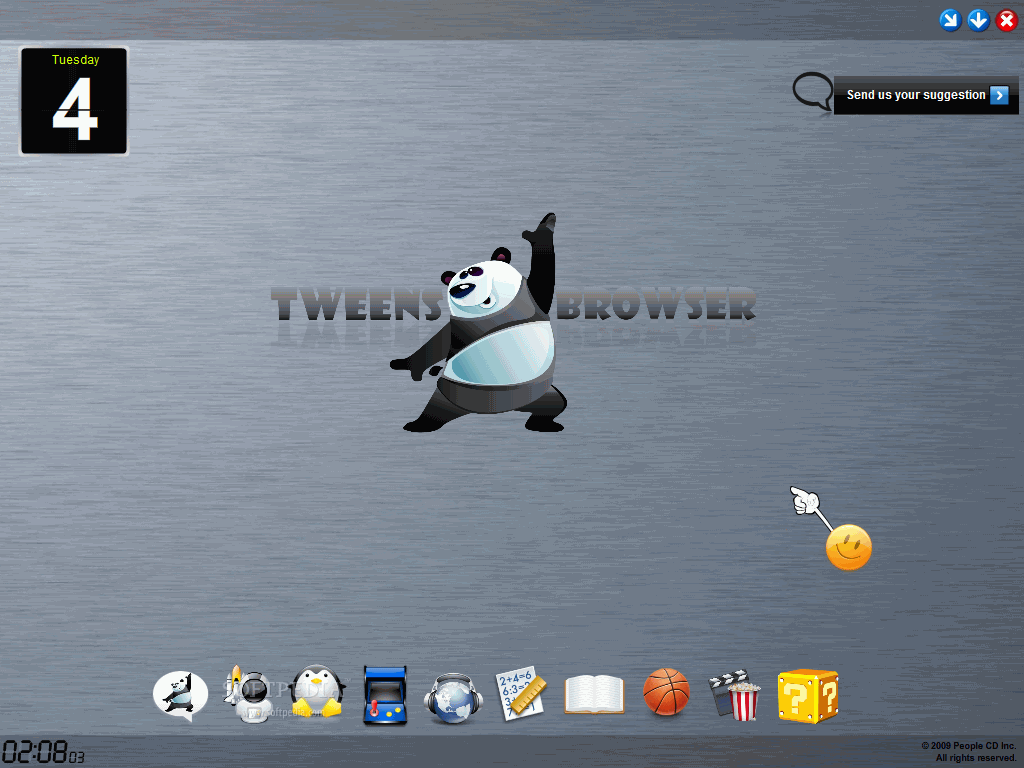
Task: Click the blue arrow beside the suggestion text
Action: coord(999,95)
